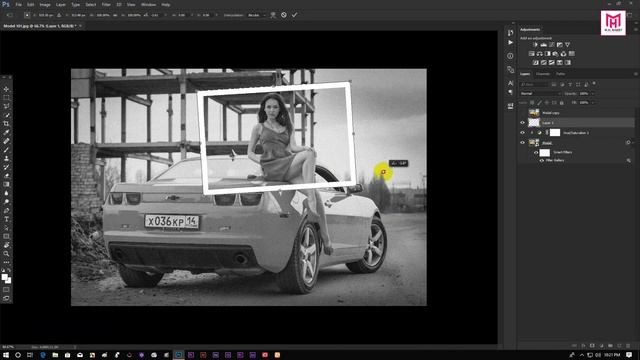Toggle Smart Filters visibility

click(x=536, y=153)
